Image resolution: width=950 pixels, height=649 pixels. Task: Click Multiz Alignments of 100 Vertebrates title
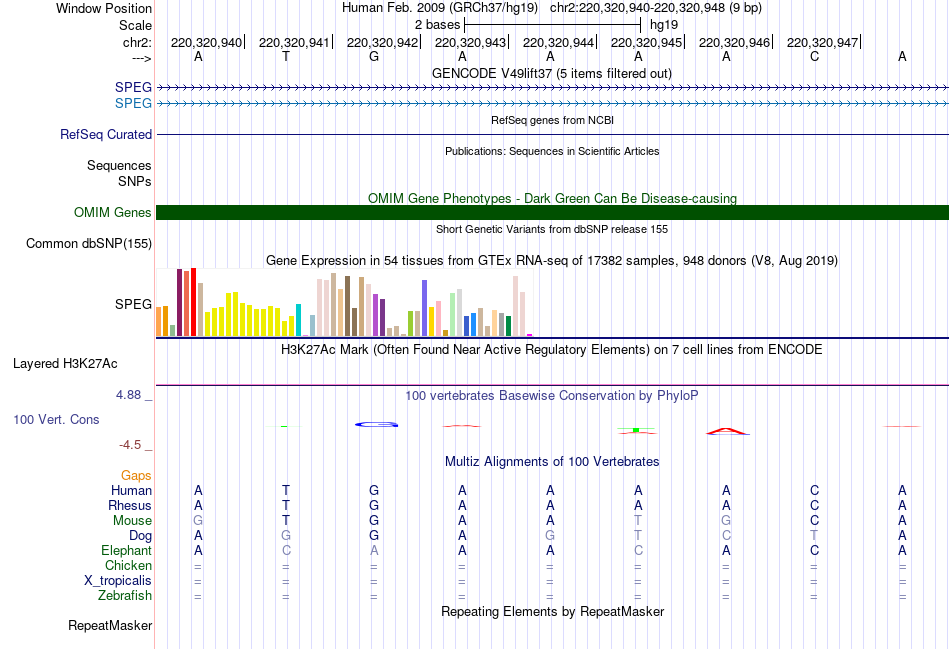tap(552, 462)
